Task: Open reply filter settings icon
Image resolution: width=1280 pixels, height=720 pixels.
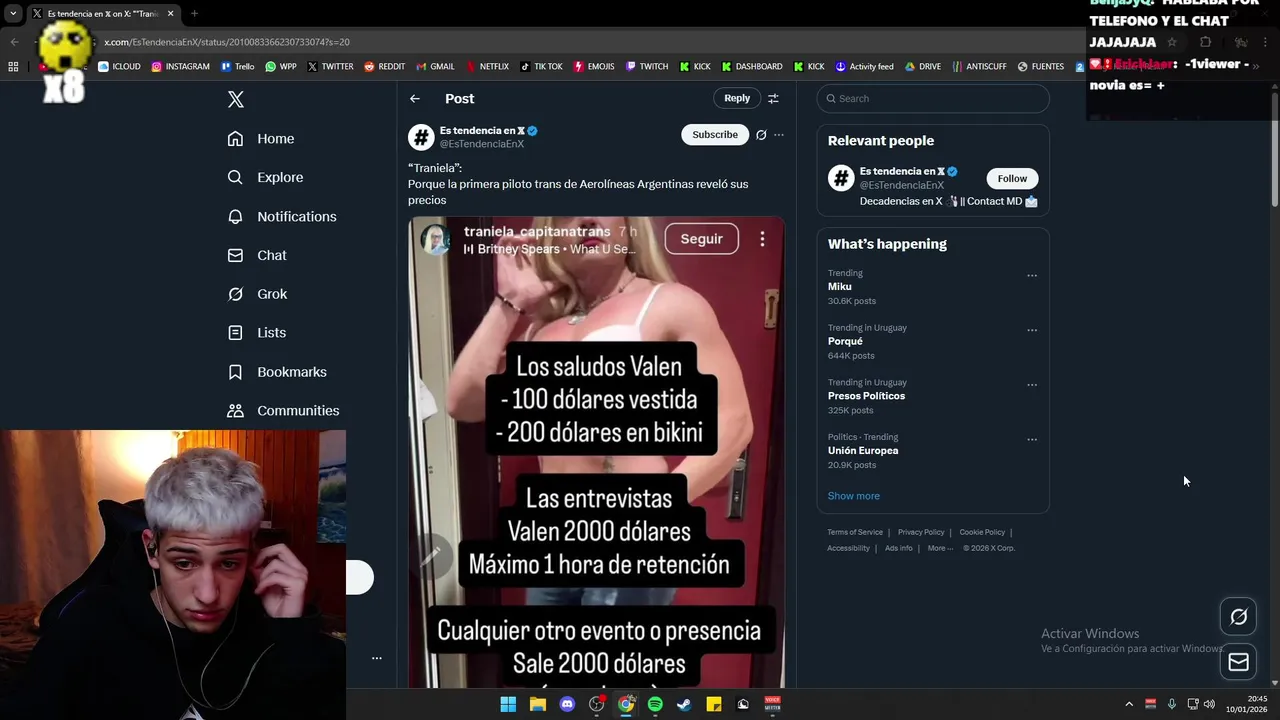Action: pyautogui.click(x=773, y=98)
